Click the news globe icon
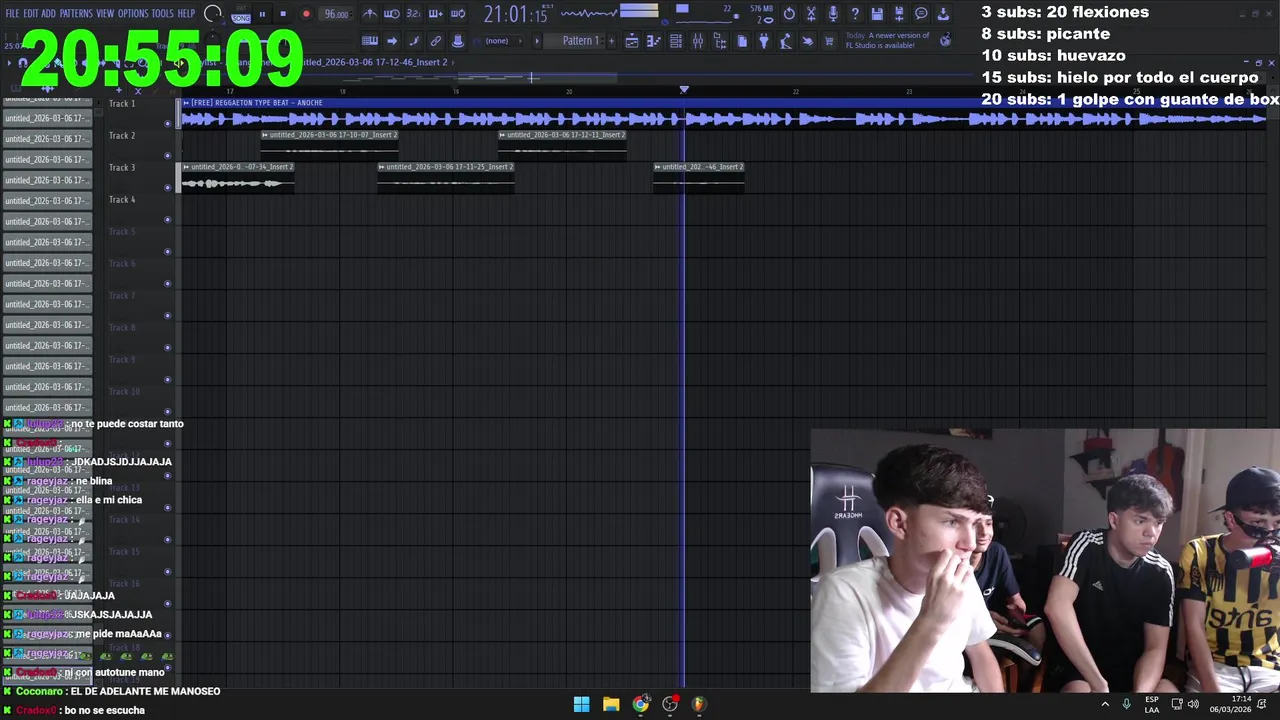This screenshot has height=720, width=1280. pyautogui.click(x=945, y=41)
